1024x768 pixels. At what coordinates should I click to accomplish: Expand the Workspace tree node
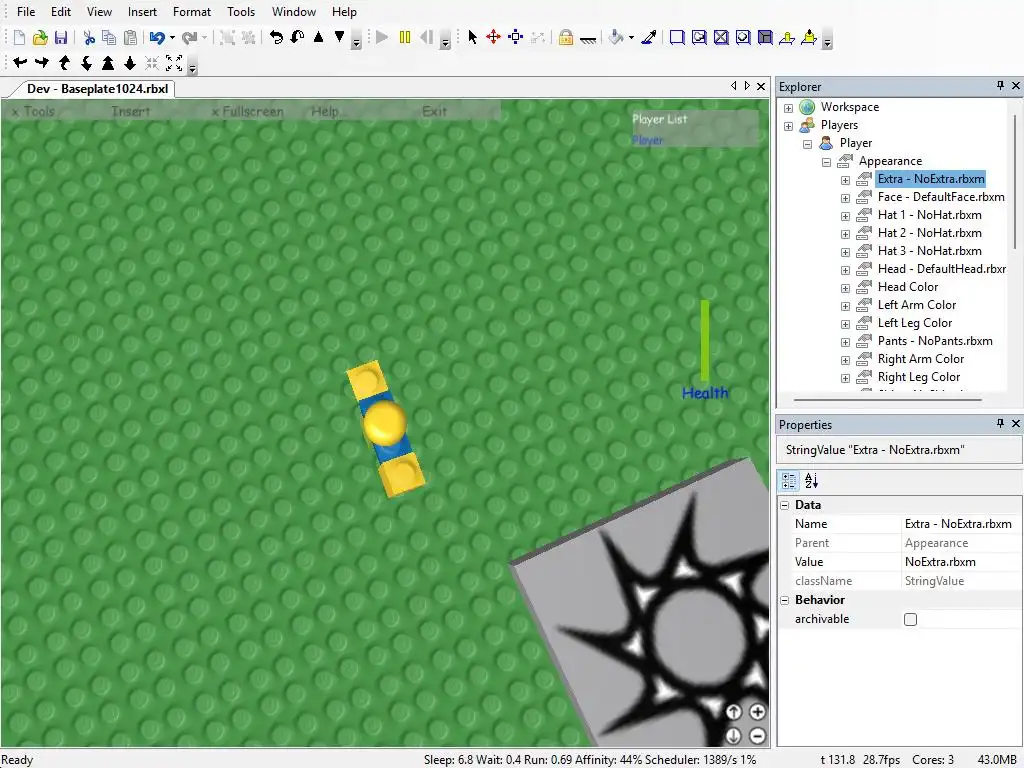pyautogui.click(x=788, y=108)
